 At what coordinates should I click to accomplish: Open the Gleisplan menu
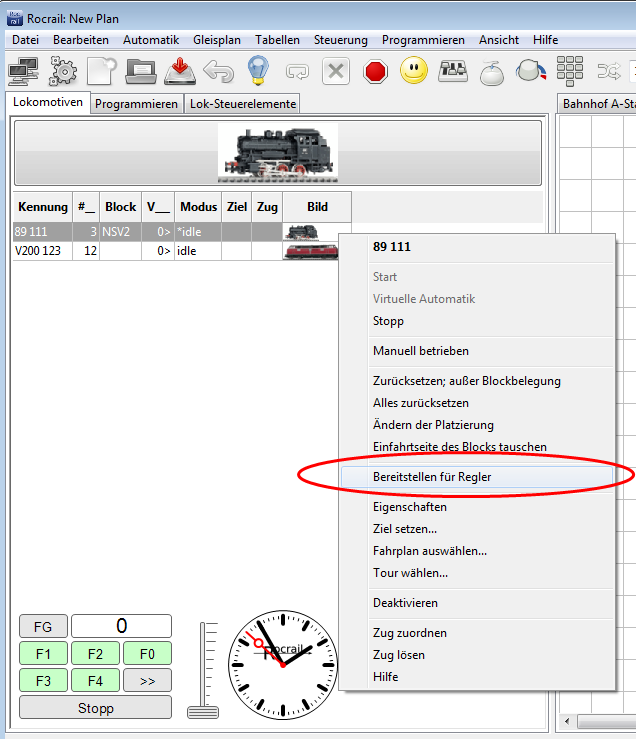point(217,40)
